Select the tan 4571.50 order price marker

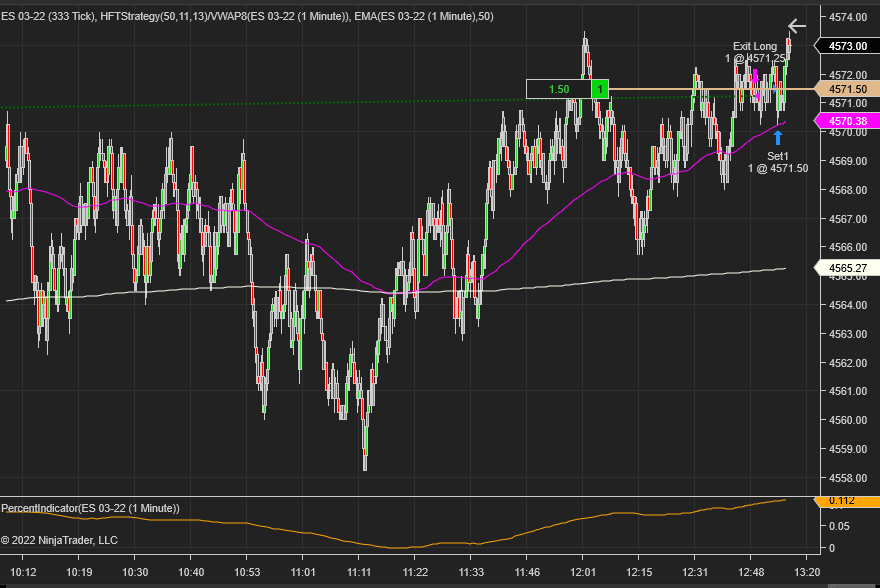[847, 89]
